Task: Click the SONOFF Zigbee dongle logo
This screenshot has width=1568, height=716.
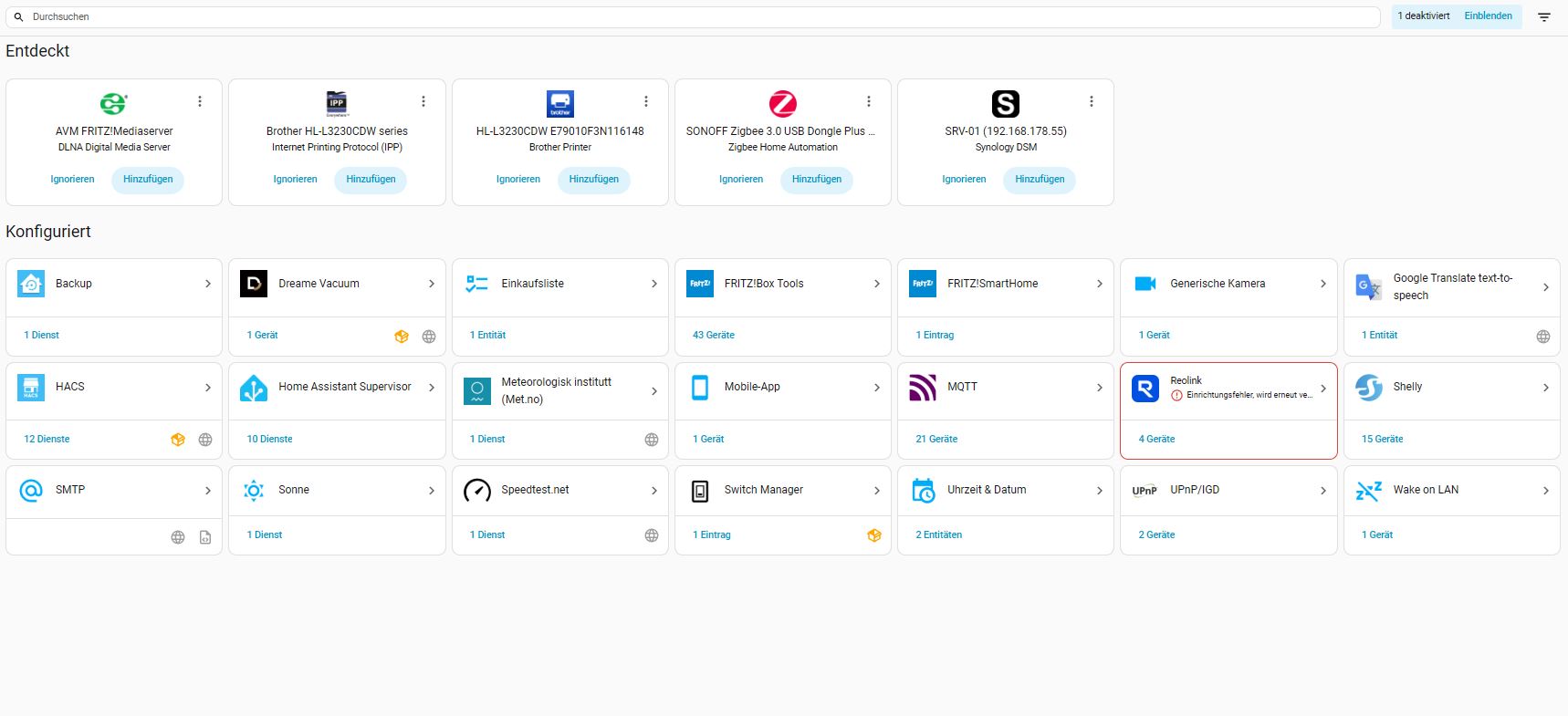Action: (x=782, y=104)
